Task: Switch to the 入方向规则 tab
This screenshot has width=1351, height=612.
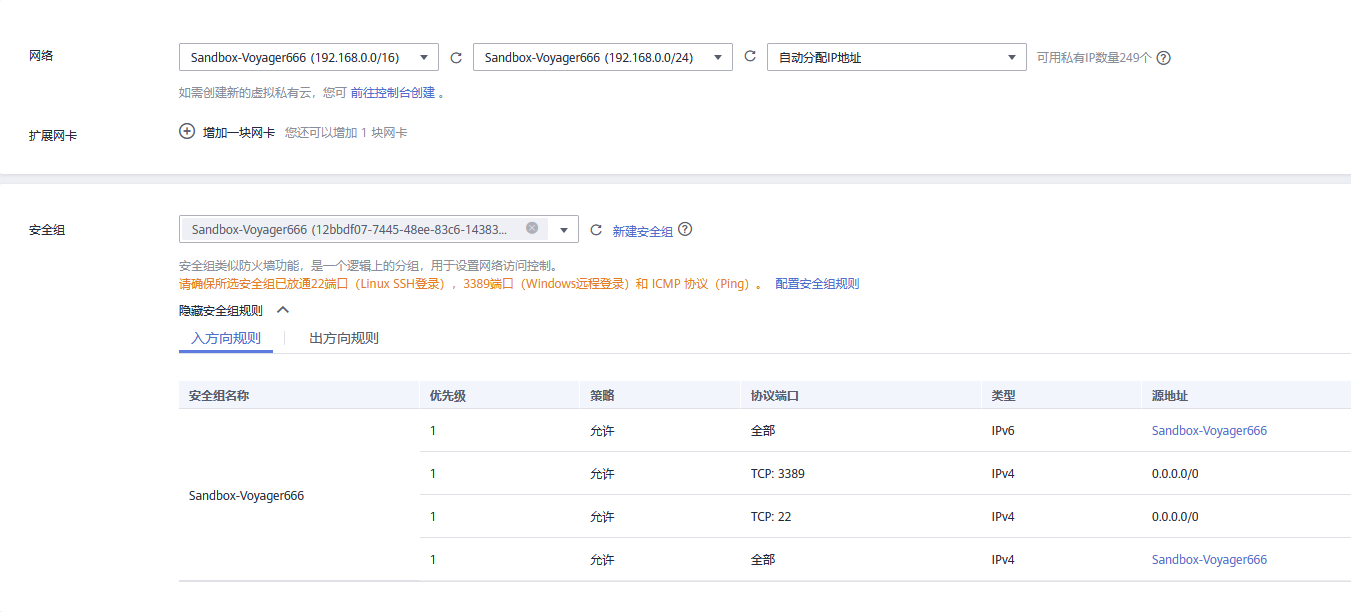Action: [226, 338]
